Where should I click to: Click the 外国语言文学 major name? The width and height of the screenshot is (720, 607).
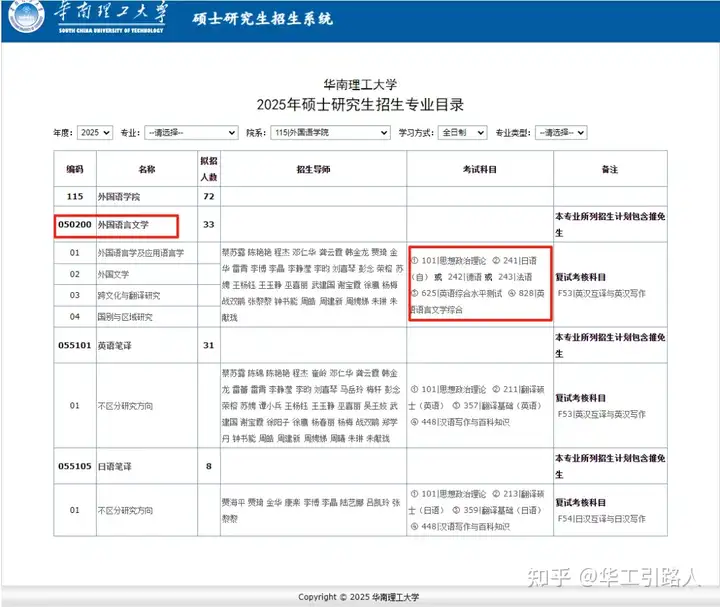point(123,225)
